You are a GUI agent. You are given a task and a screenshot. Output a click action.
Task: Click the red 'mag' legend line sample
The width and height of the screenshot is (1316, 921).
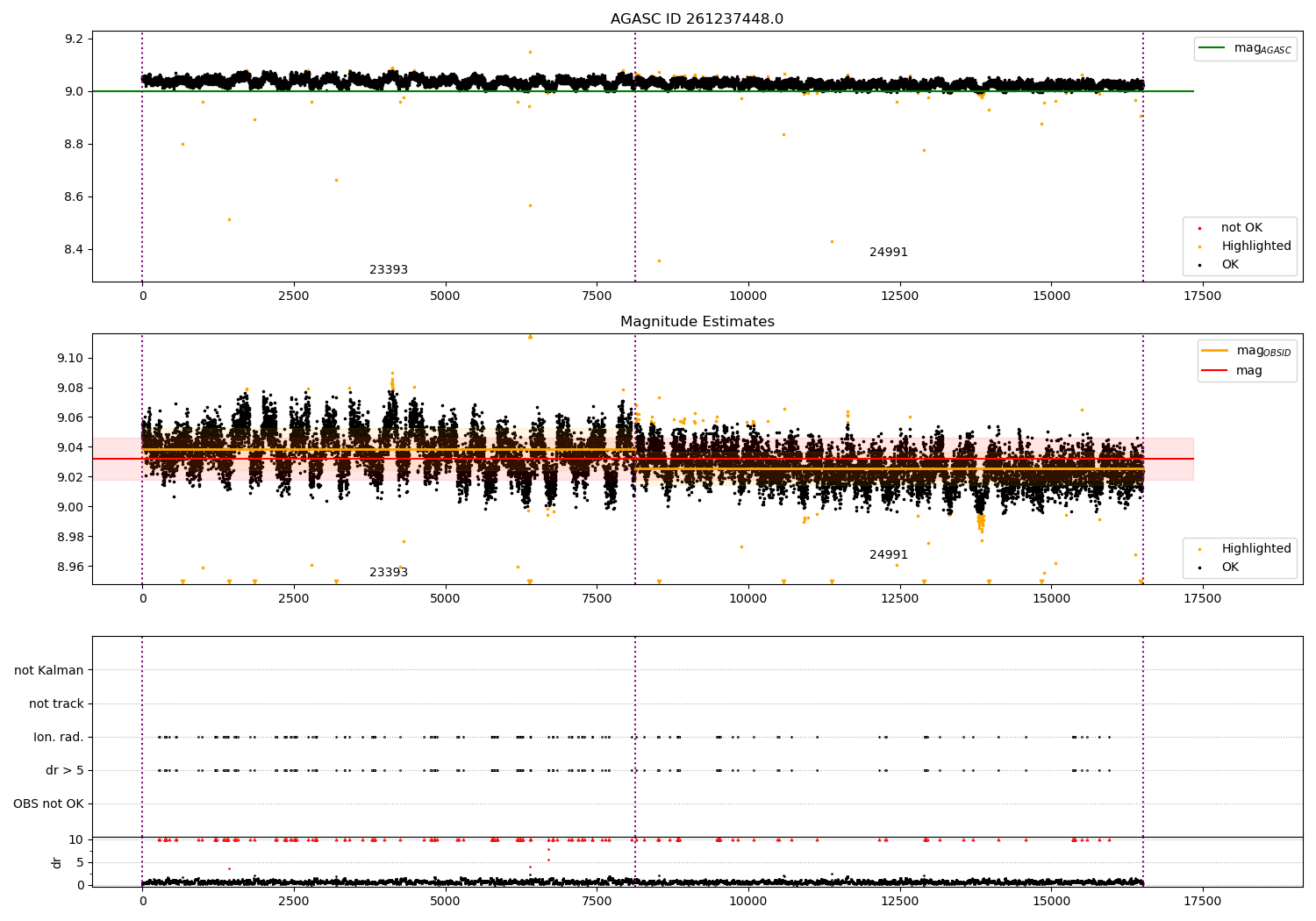pyautogui.click(x=1215, y=370)
